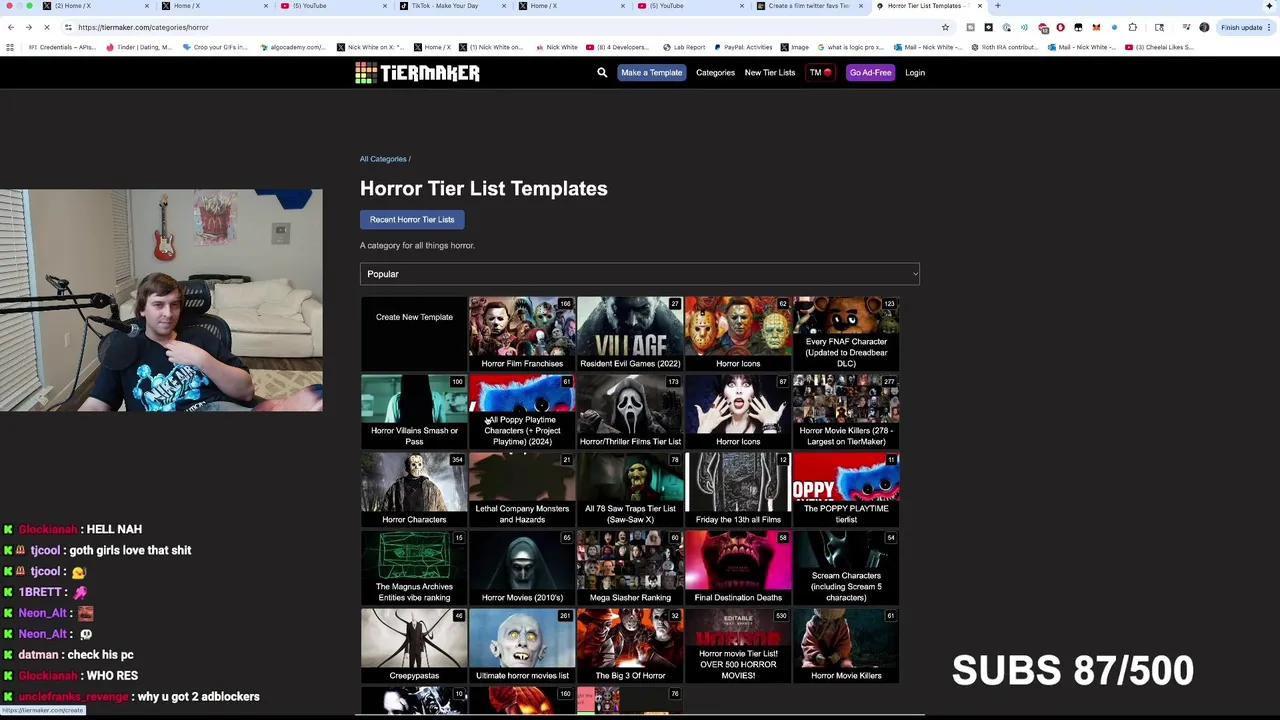Open what is logic pro x bookmark
The image size is (1280, 720).
tap(849, 47)
